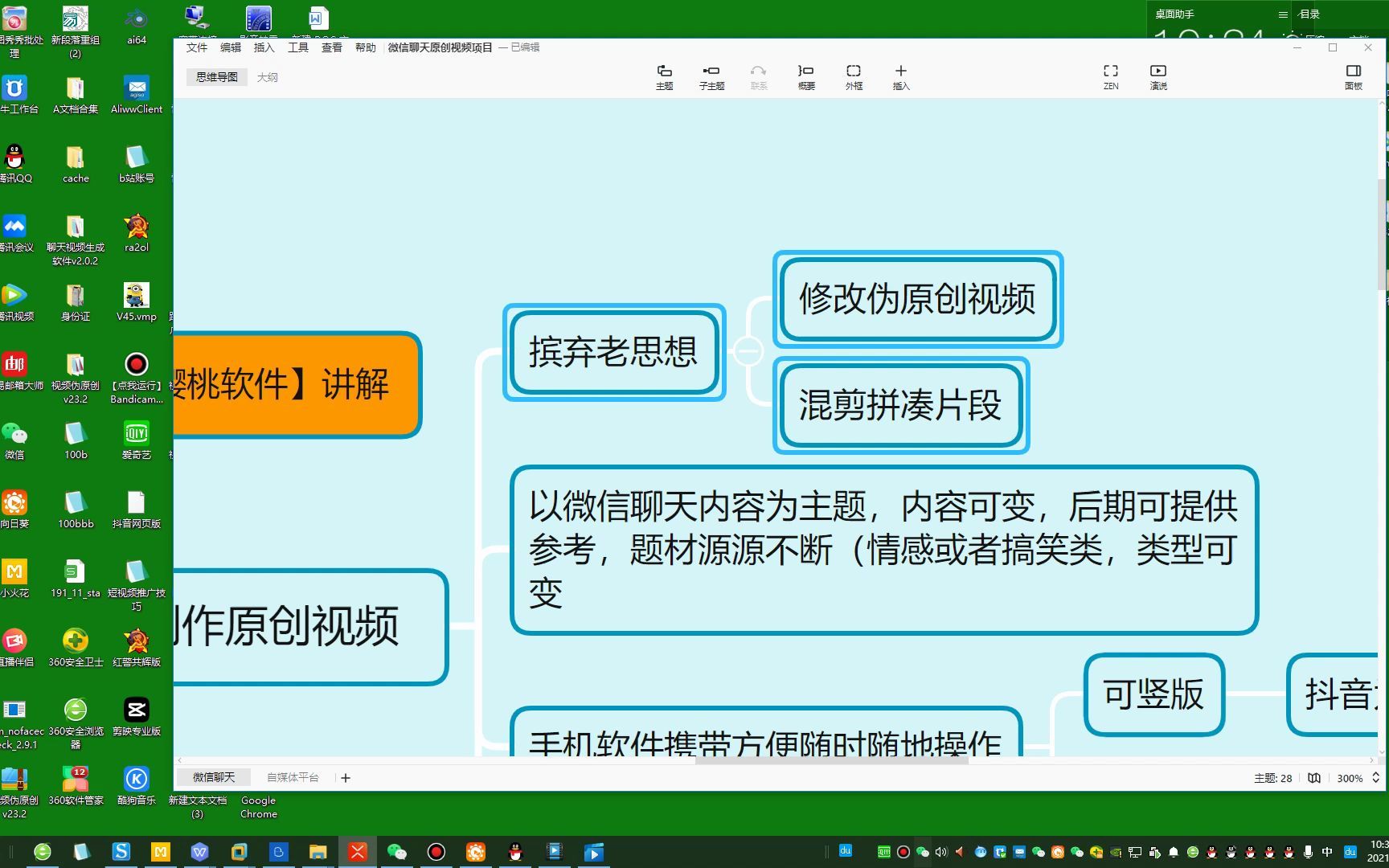The width and height of the screenshot is (1389, 868).
Task: Open the 360软件管家 desktop icon
Action: tap(76, 786)
